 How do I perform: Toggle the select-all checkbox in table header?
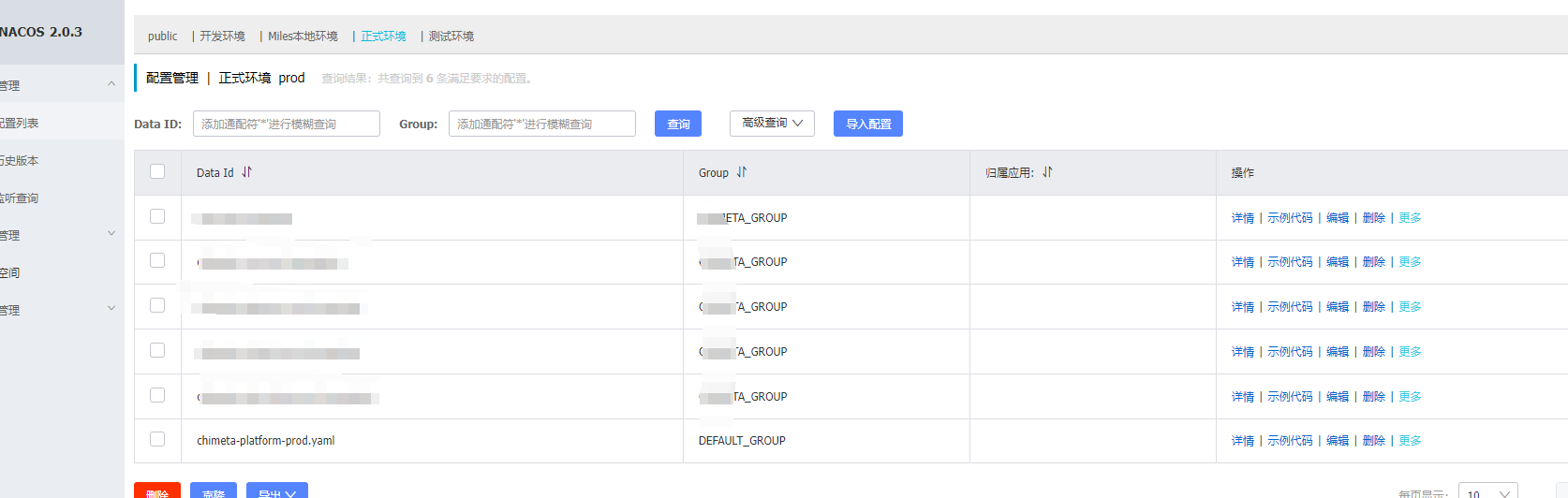pos(157,171)
